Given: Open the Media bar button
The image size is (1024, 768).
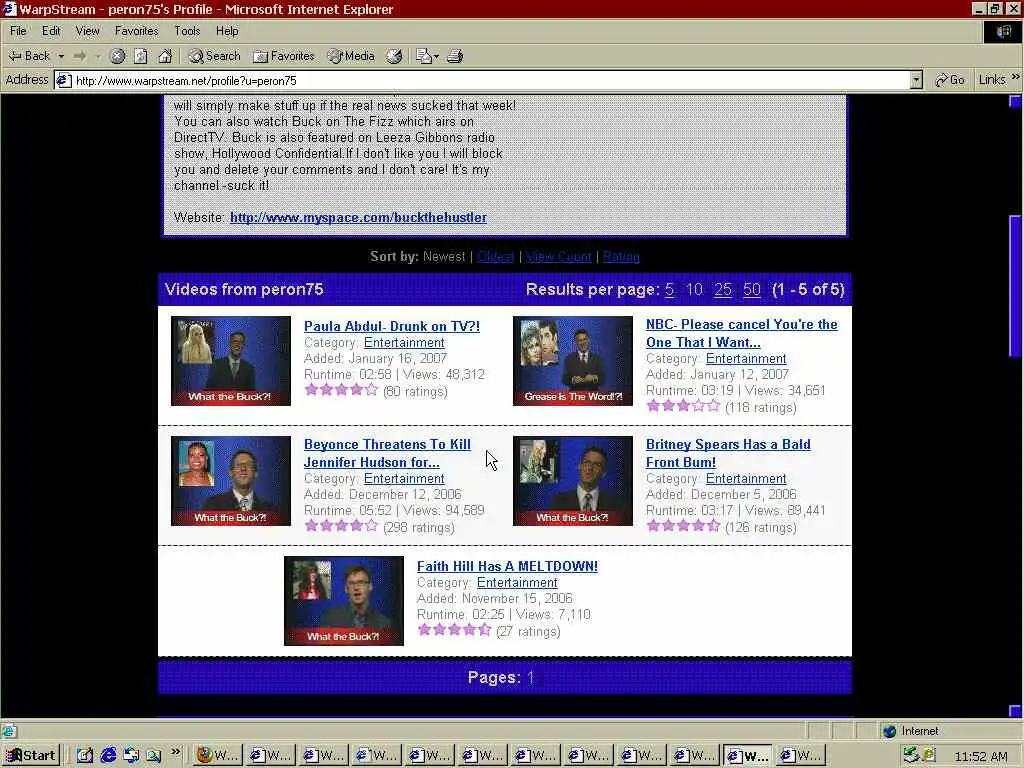Looking at the screenshot, I should (x=351, y=56).
